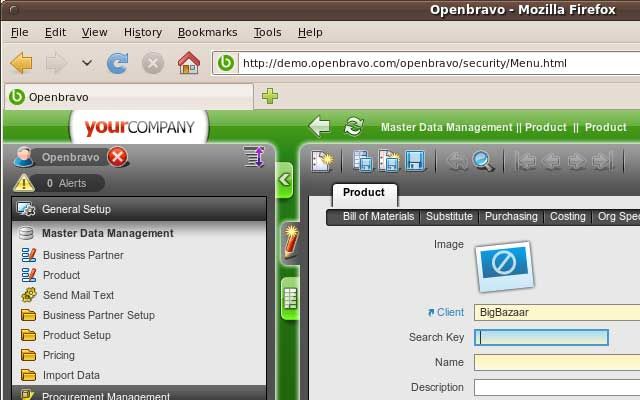Expand the Pricing folder
The width and height of the screenshot is (640, 400).
tap(59, 355)
